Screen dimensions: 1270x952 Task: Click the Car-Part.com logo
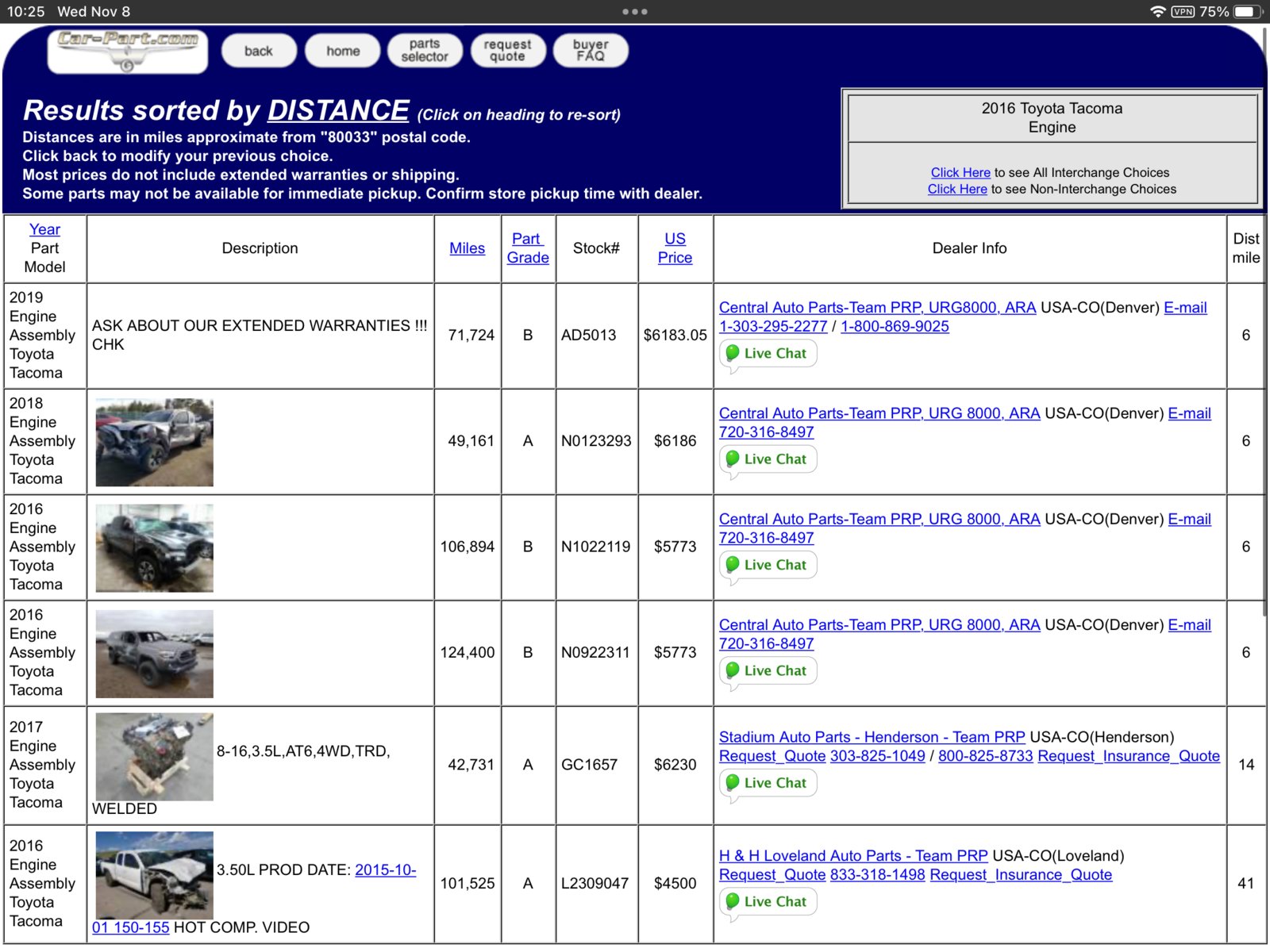coord(128,51)
